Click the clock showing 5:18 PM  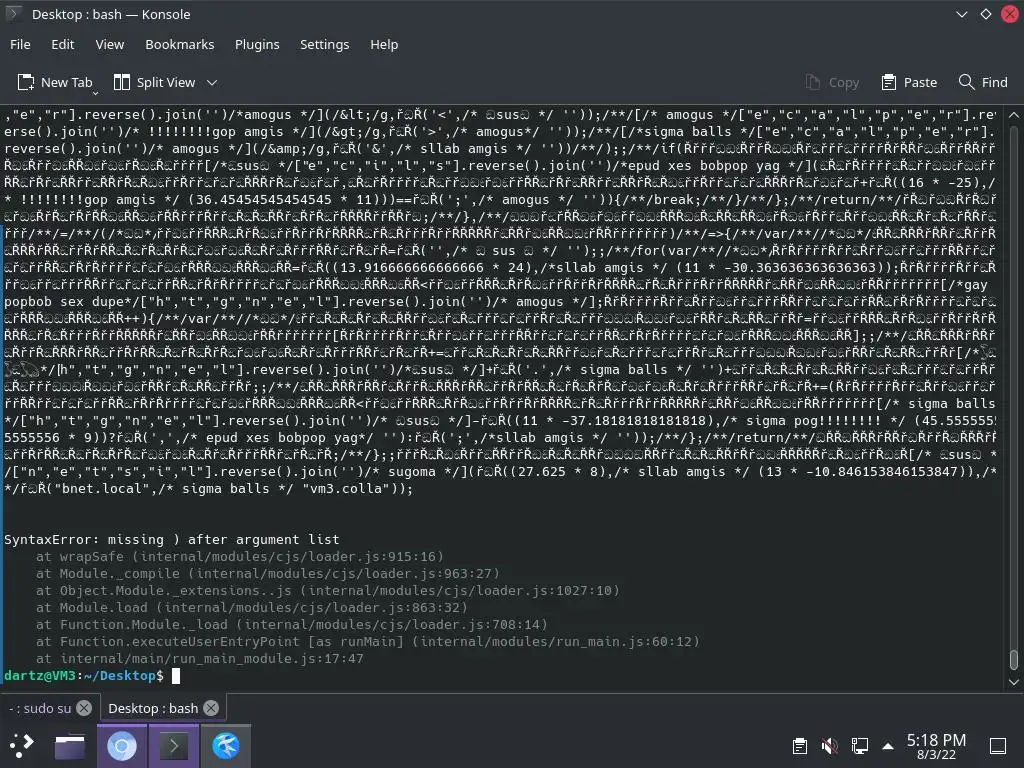936,746
